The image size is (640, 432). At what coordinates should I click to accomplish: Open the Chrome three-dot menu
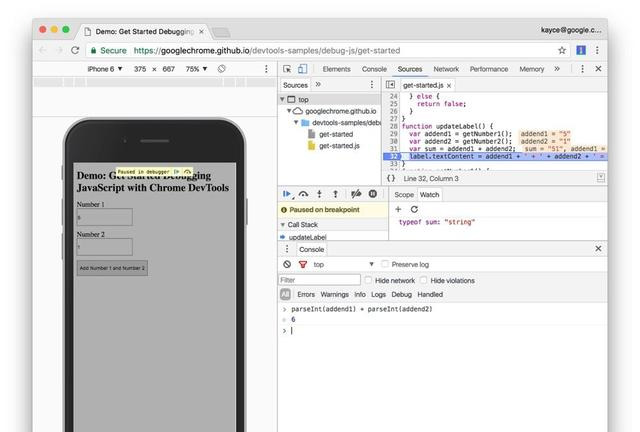tap(597, 50)
